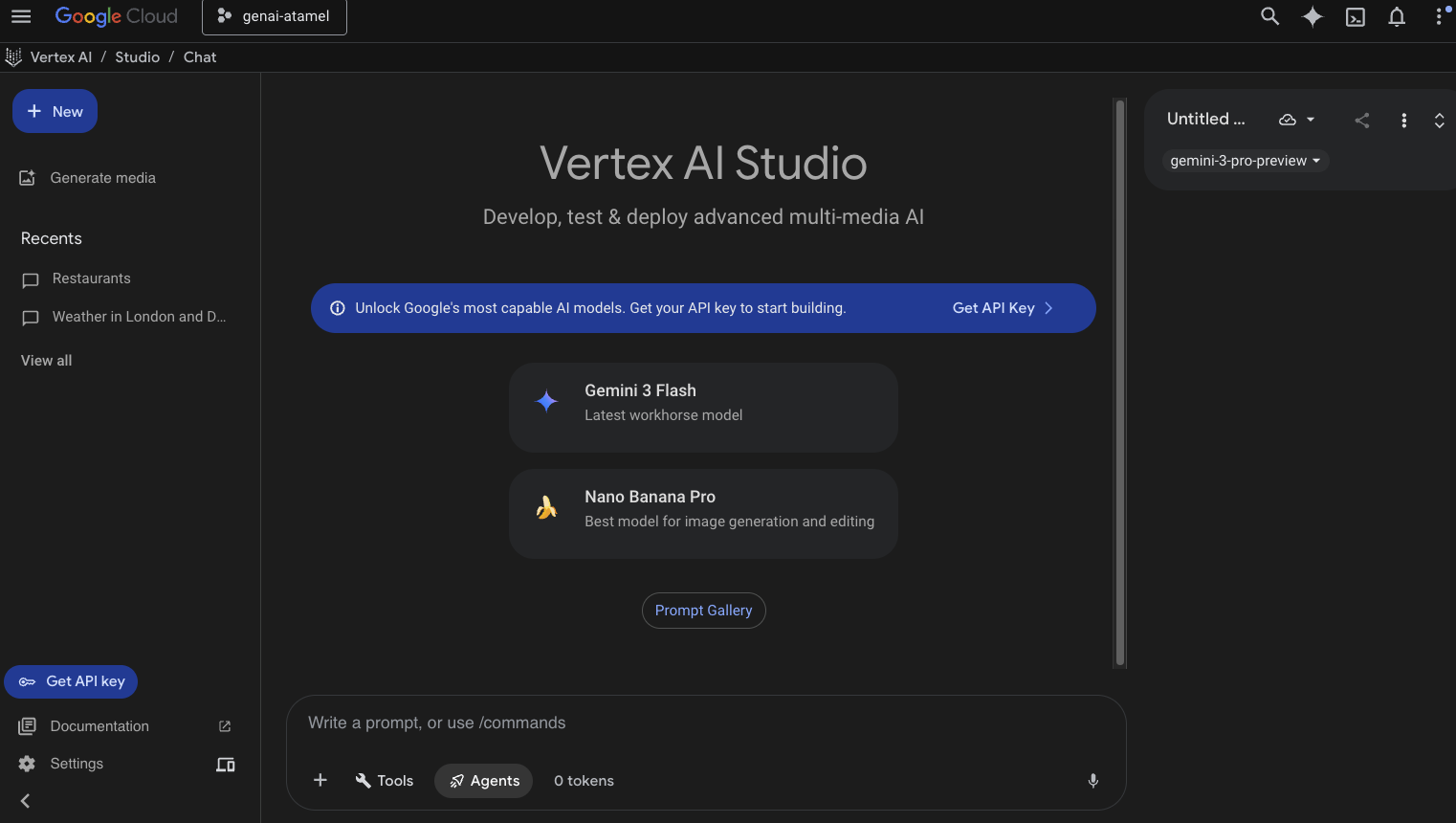Click the Prompt Gallery button
Screen dimensions: 1456x823
tap(703, 611)
